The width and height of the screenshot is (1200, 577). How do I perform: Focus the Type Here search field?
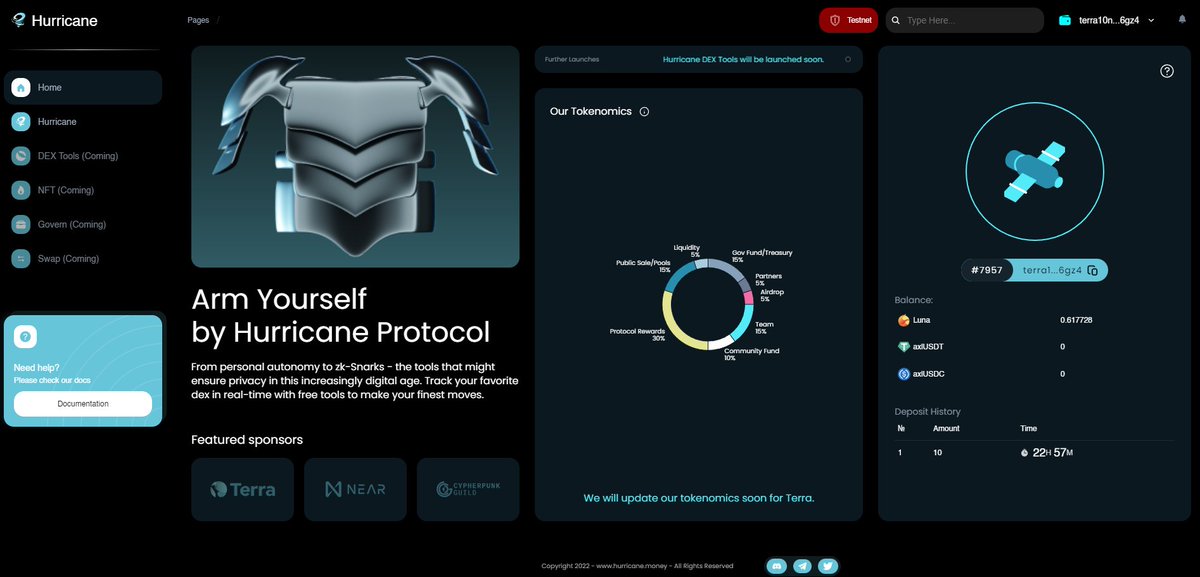coord(965,20)
